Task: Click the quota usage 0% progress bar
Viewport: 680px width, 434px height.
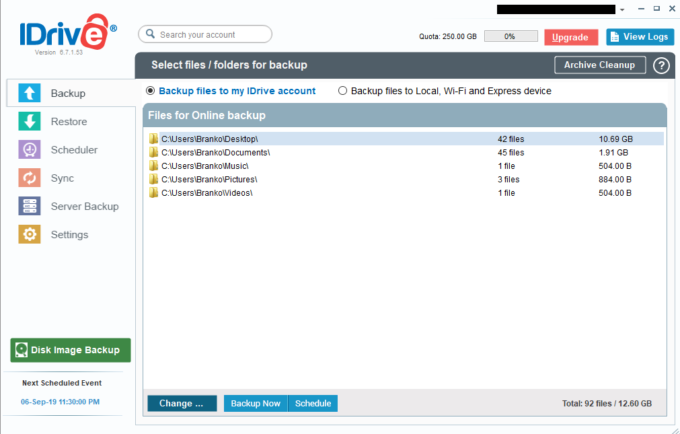Action: pos(511,36)
